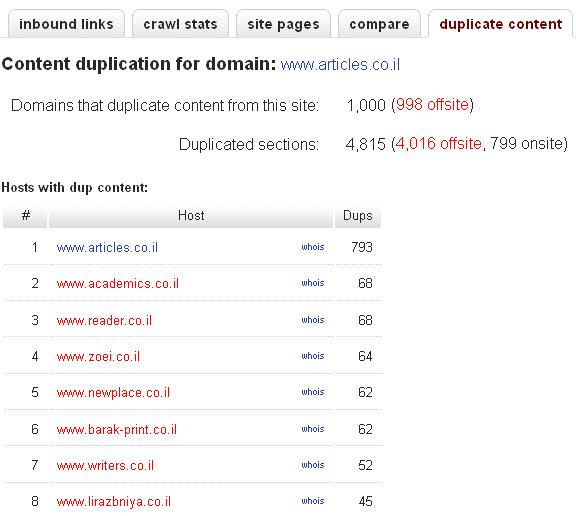Open the crawl stats tab
The height and width of the screenshot is (516, 576).
[x=180, y=24]
